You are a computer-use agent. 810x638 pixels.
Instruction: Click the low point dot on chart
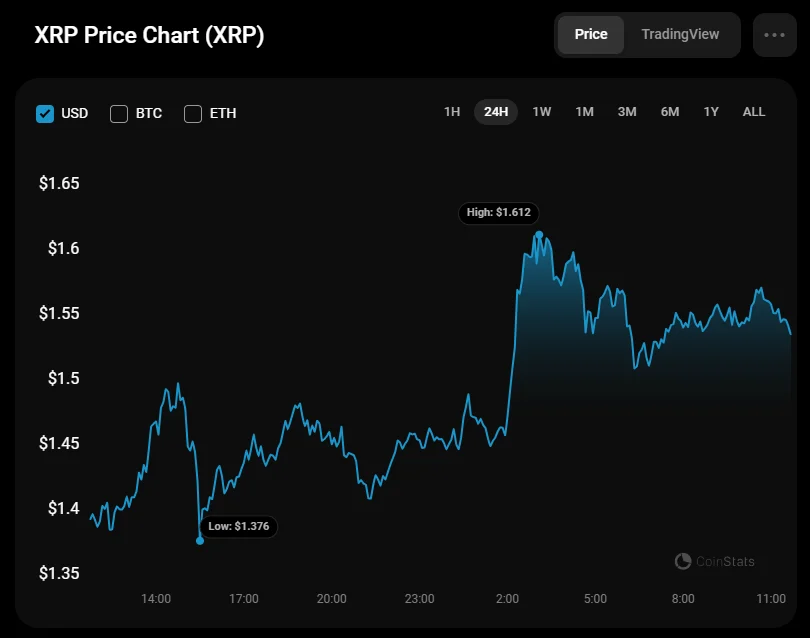coord(200,541)
